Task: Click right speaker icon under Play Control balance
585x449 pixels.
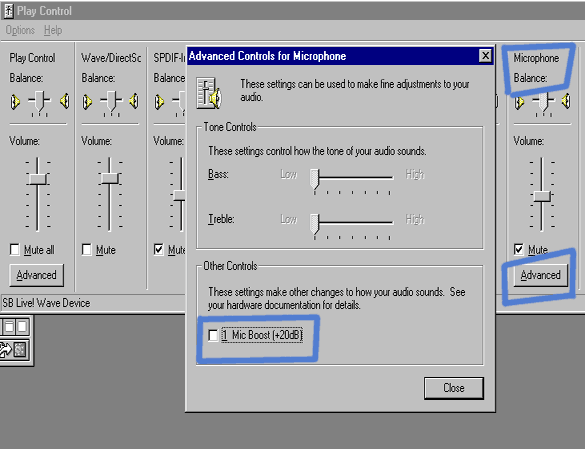Action: (x=65, y=101)
